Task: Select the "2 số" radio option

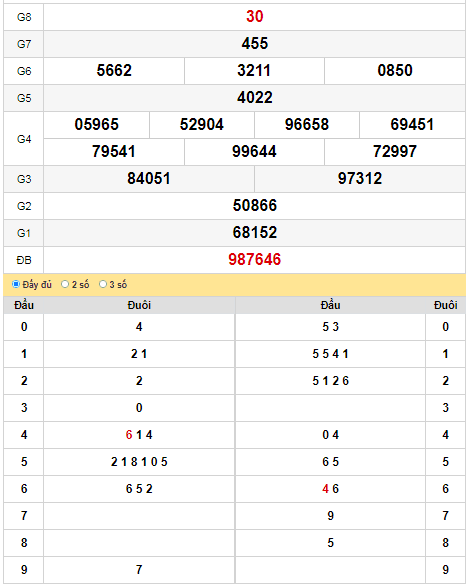Action: 65,284
